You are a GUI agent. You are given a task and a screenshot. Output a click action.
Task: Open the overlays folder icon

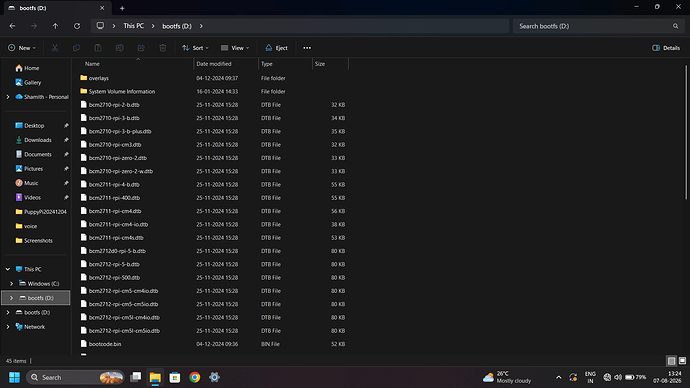point(84,78)
